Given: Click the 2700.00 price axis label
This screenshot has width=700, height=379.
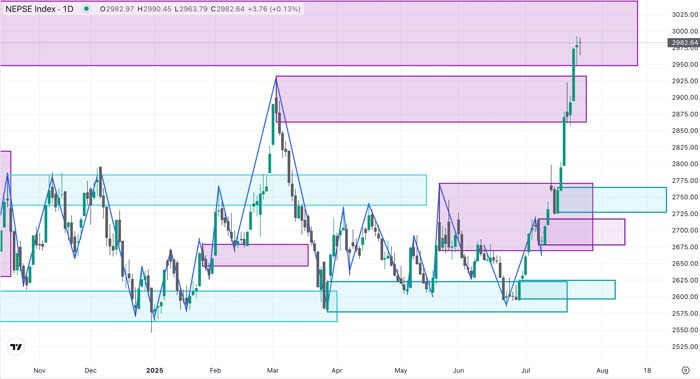Looking at the screenshot, I should 684,230.
